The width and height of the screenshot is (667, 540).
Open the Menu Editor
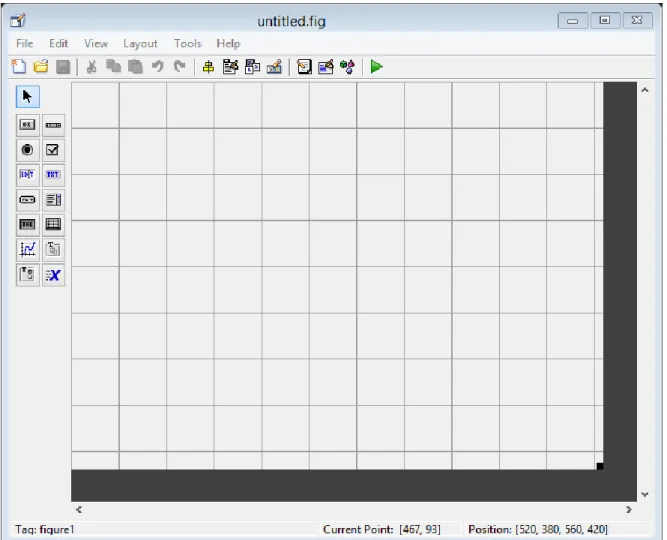tap(230, 67)
